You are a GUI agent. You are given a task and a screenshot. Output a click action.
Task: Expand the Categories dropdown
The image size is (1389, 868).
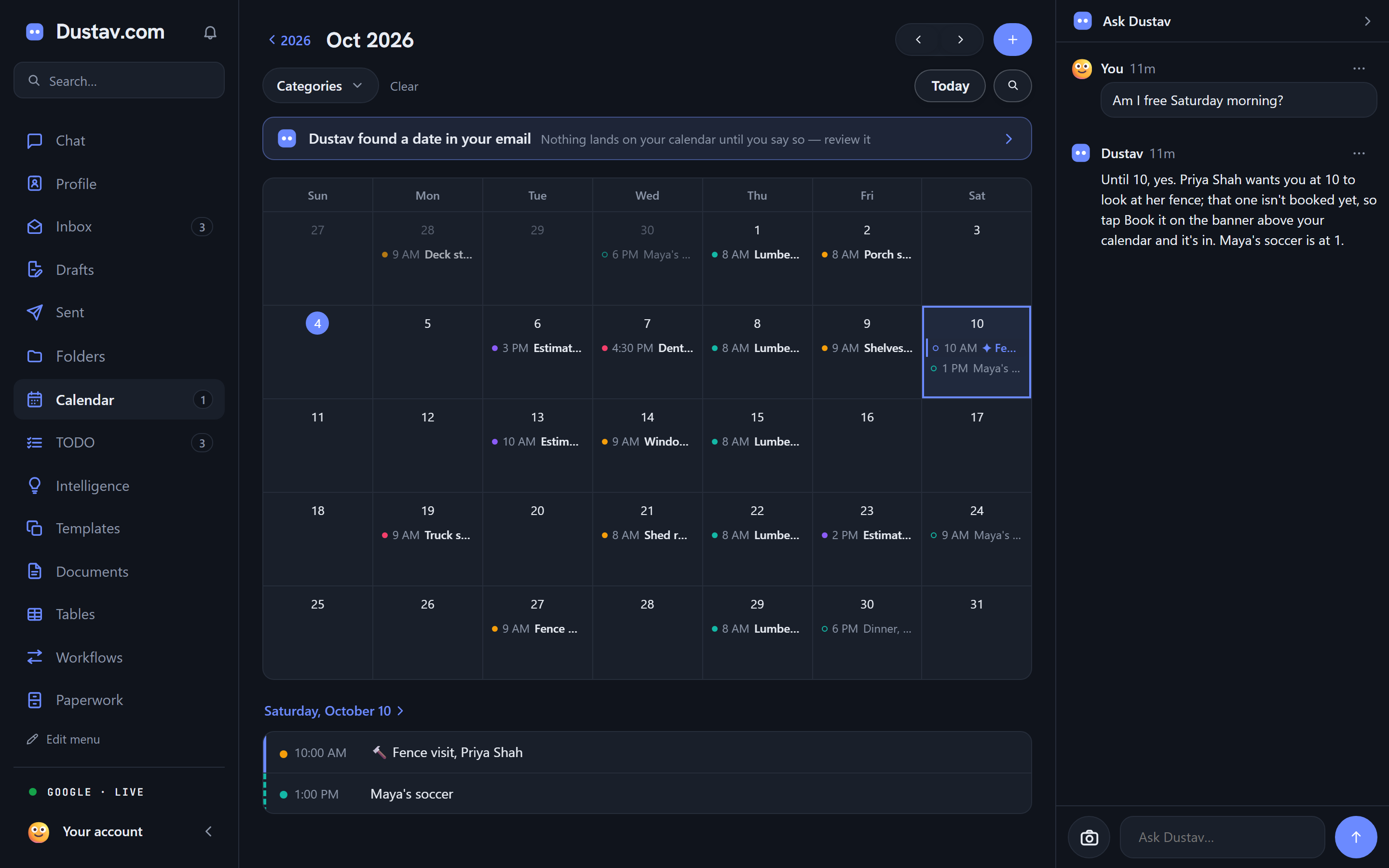(320, 86)
